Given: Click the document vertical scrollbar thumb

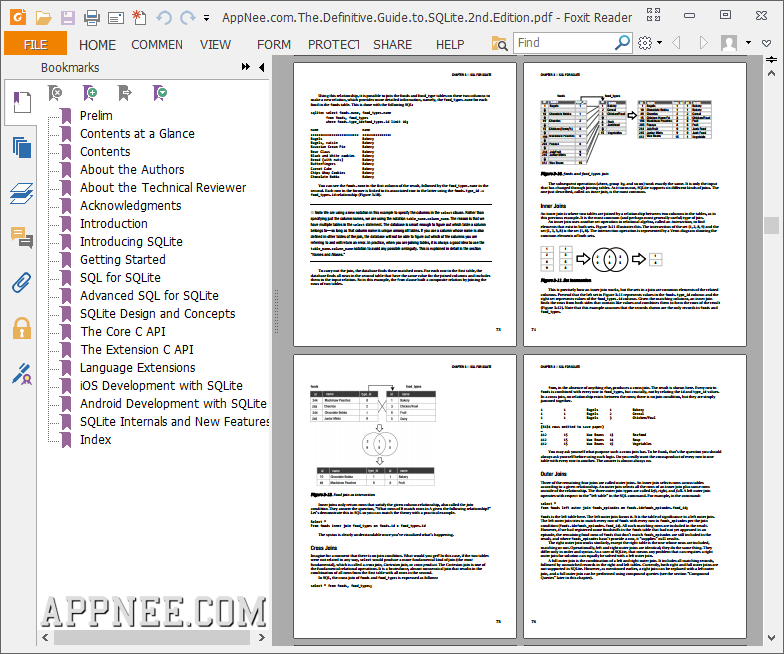Looking at the screenshot, I should 771,224.
